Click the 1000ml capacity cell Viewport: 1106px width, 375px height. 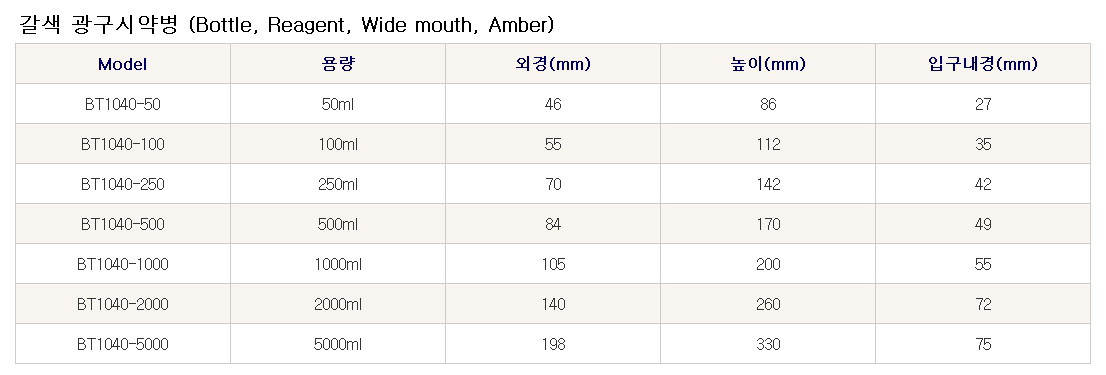(x=338, y=264)
